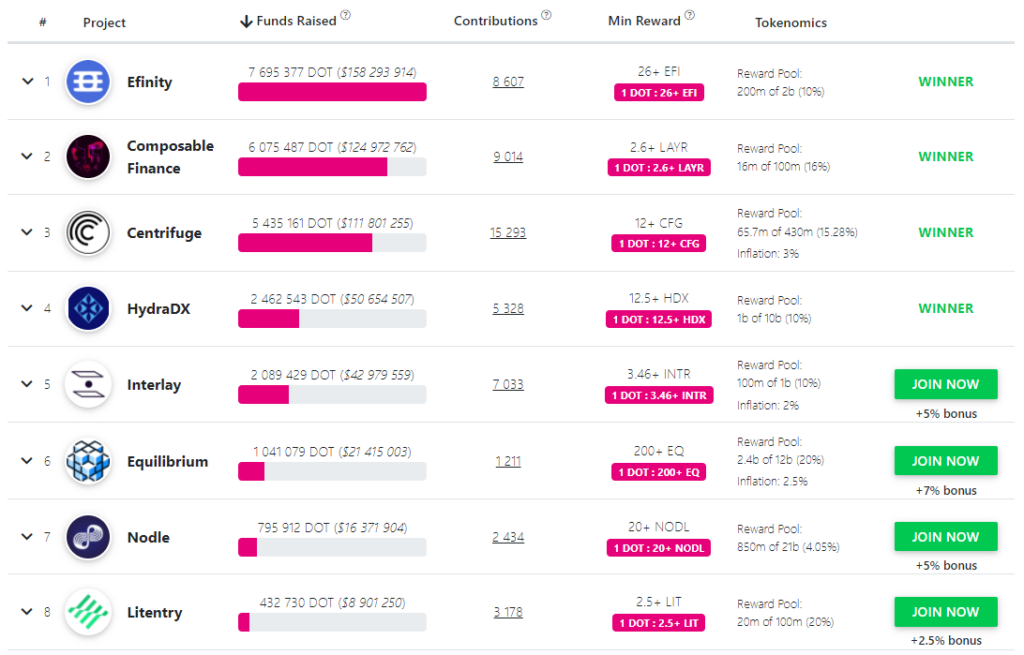Click the Funds Raised help icon
The width and height of the screenshot is (1024, 655).
(346, 16)
